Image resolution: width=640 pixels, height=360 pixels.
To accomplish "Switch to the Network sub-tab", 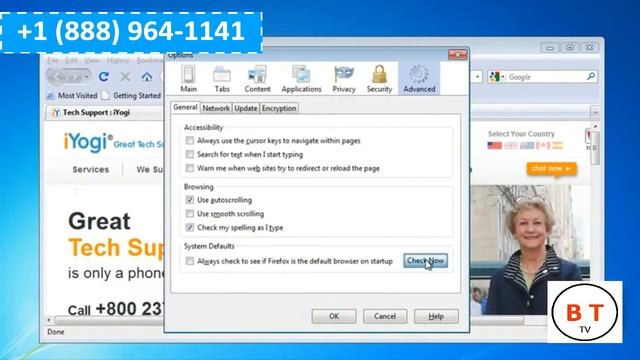I will coord(216,108).
